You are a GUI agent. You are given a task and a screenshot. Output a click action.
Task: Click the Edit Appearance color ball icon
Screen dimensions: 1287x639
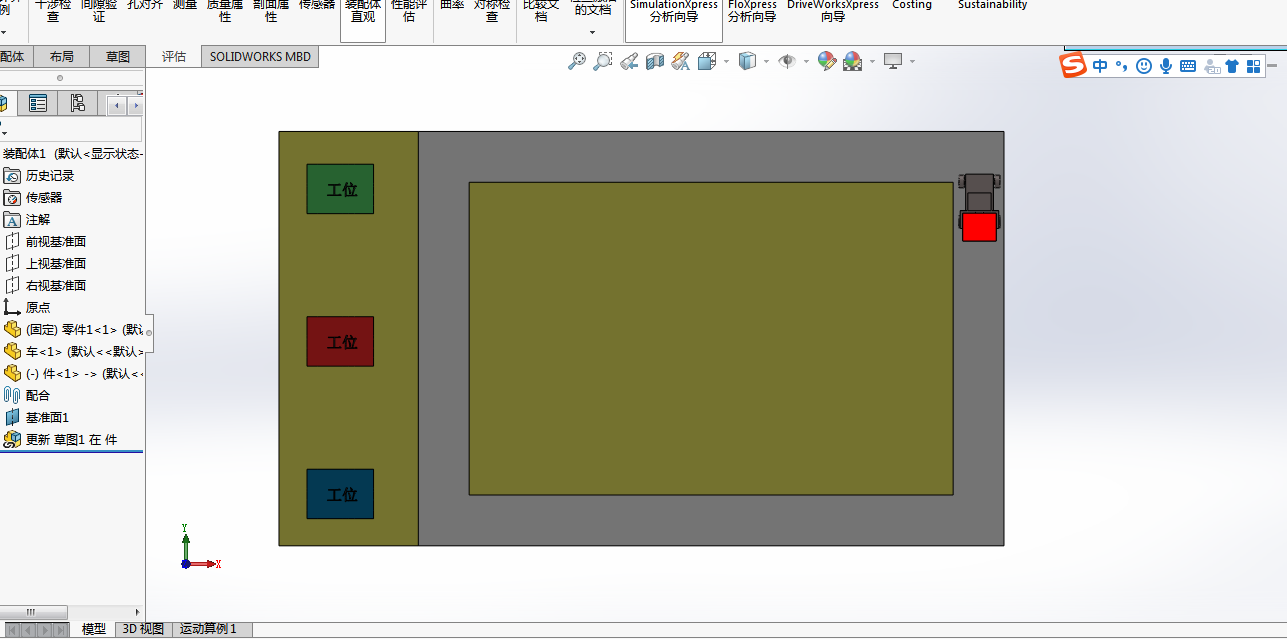(x=827, y=61)
